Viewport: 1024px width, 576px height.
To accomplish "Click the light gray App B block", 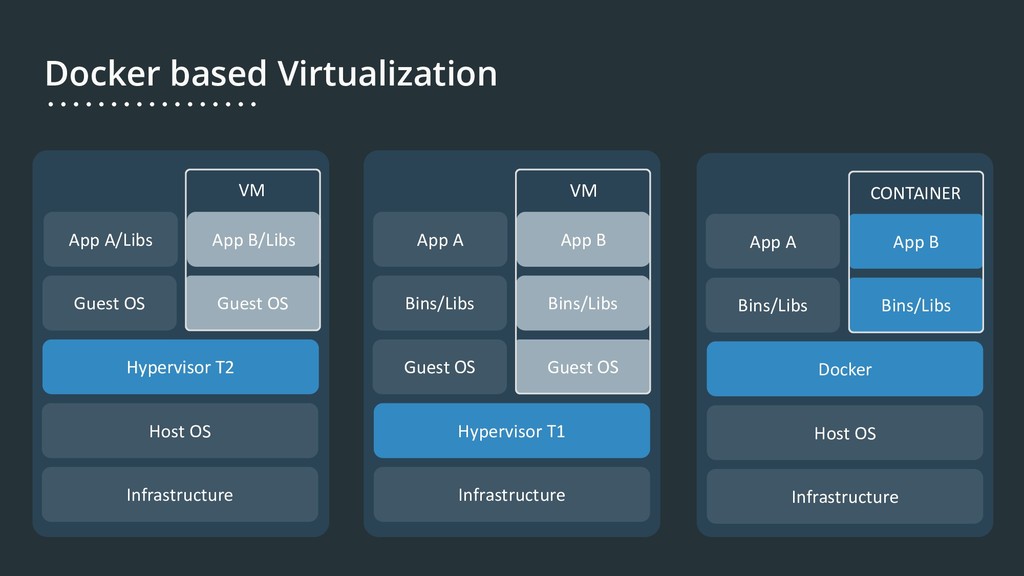I will pyautogui.click(x=583, y=240).
